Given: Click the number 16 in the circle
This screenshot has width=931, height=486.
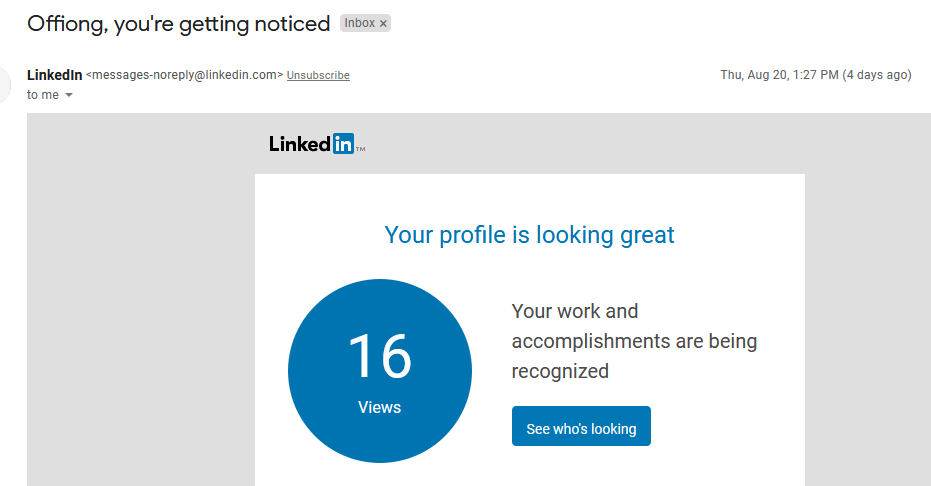Looking at the screenshot, I should 380,356.
